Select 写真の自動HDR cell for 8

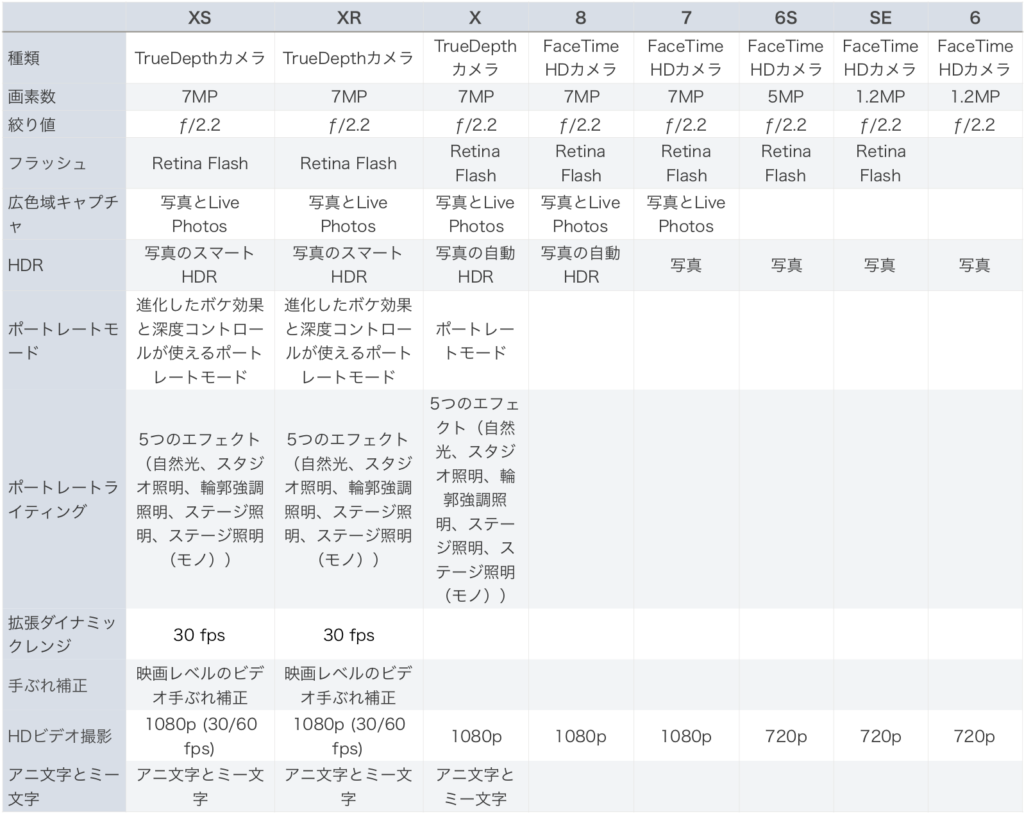tap(581, 265)
